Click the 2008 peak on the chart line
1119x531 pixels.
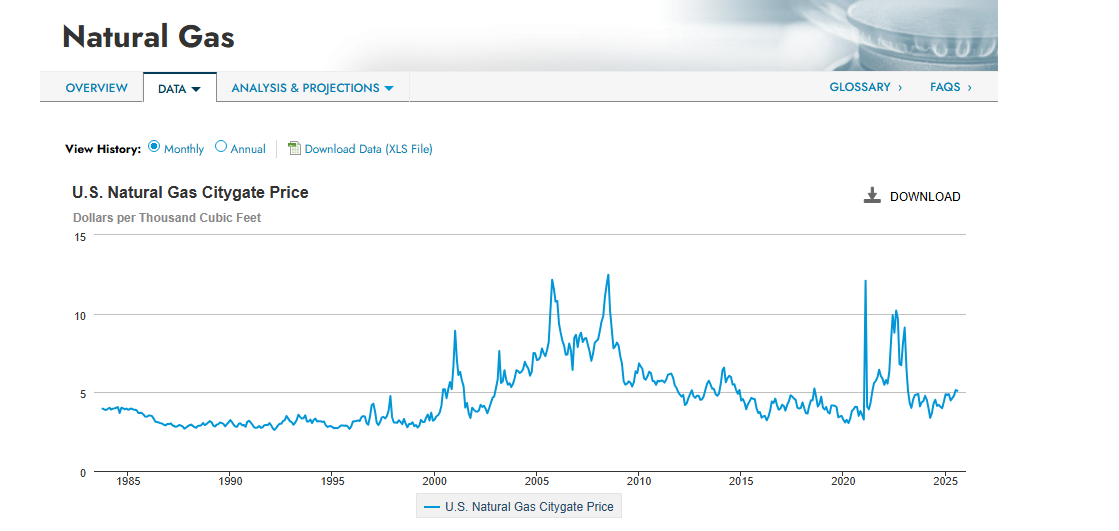[608, 275]
